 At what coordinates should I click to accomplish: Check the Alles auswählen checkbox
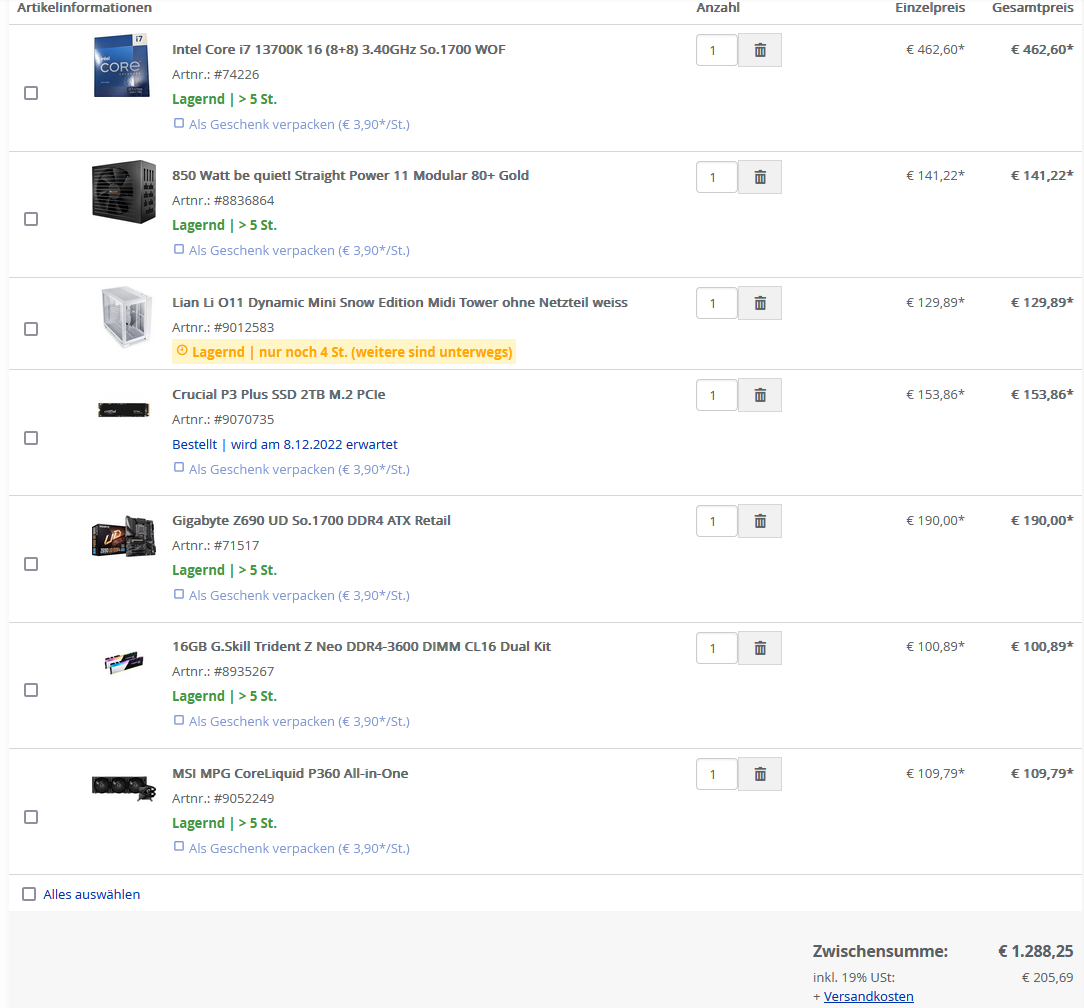[29, 894]
